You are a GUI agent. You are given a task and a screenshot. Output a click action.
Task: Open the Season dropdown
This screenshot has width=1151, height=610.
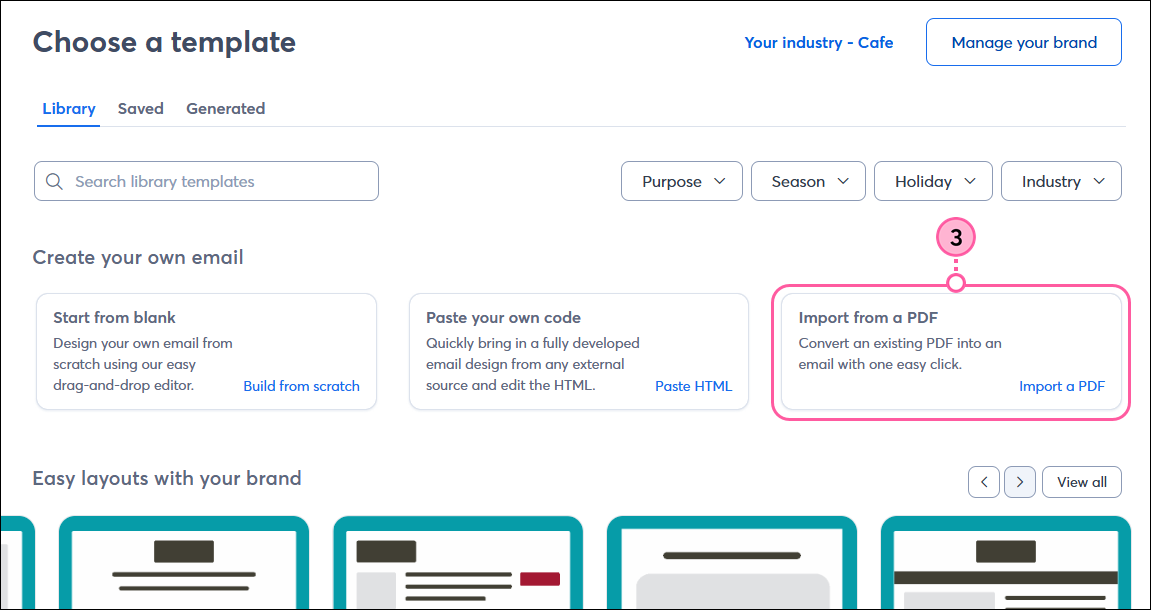[808, 181]
